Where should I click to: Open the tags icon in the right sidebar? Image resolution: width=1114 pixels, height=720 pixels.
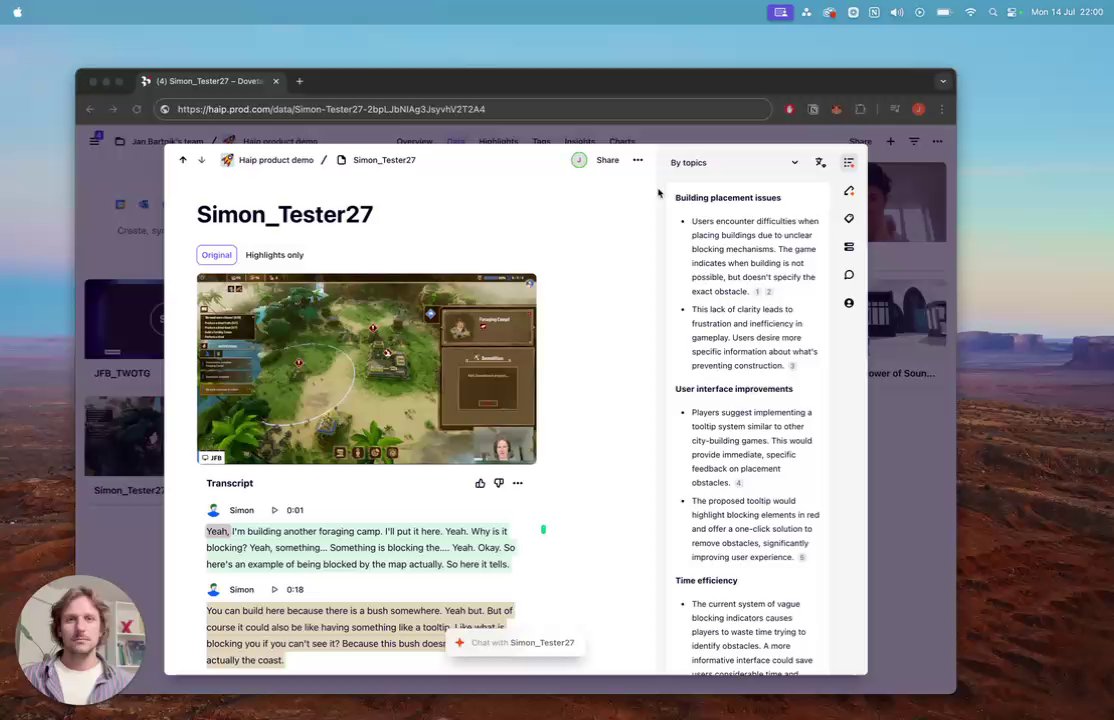(x=849, y=219)
